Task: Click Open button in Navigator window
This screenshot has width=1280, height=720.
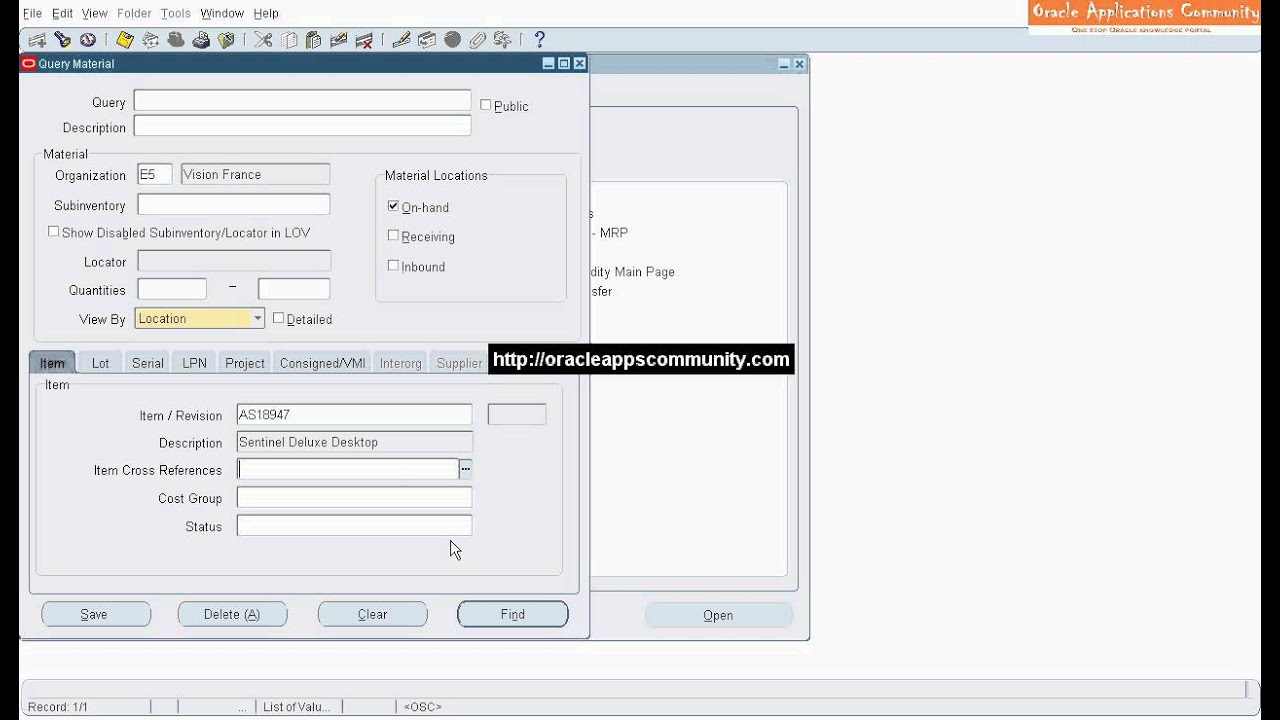Action: coord(718,615)
